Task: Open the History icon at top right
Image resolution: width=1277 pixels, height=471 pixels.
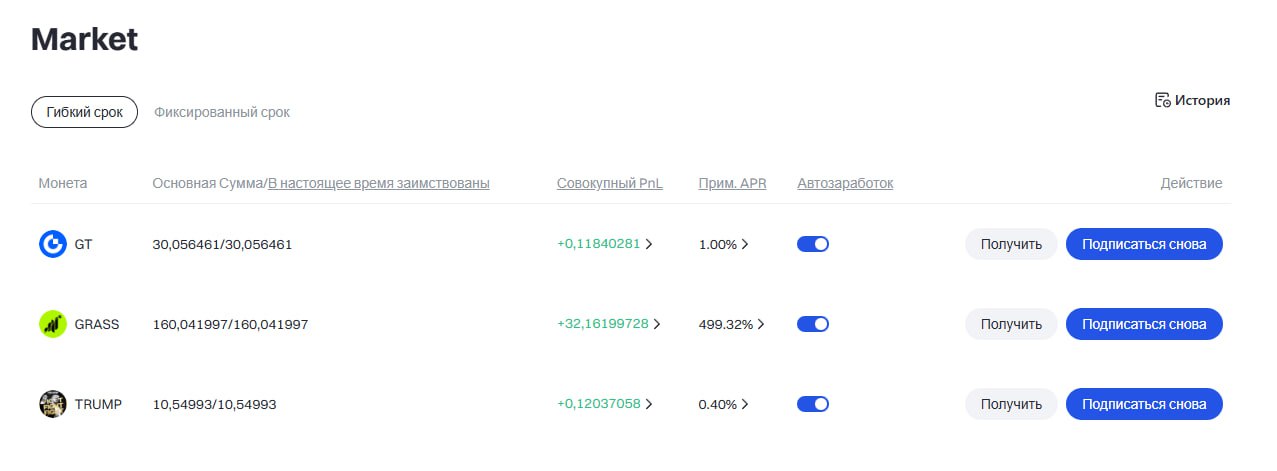Action: (1162, 100)
